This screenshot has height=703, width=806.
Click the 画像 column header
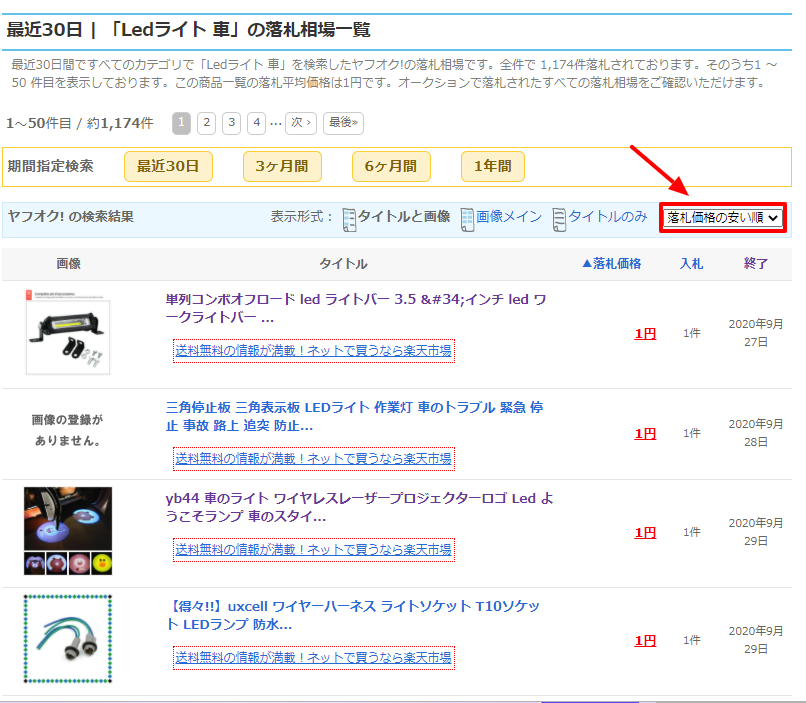point(68,264)
